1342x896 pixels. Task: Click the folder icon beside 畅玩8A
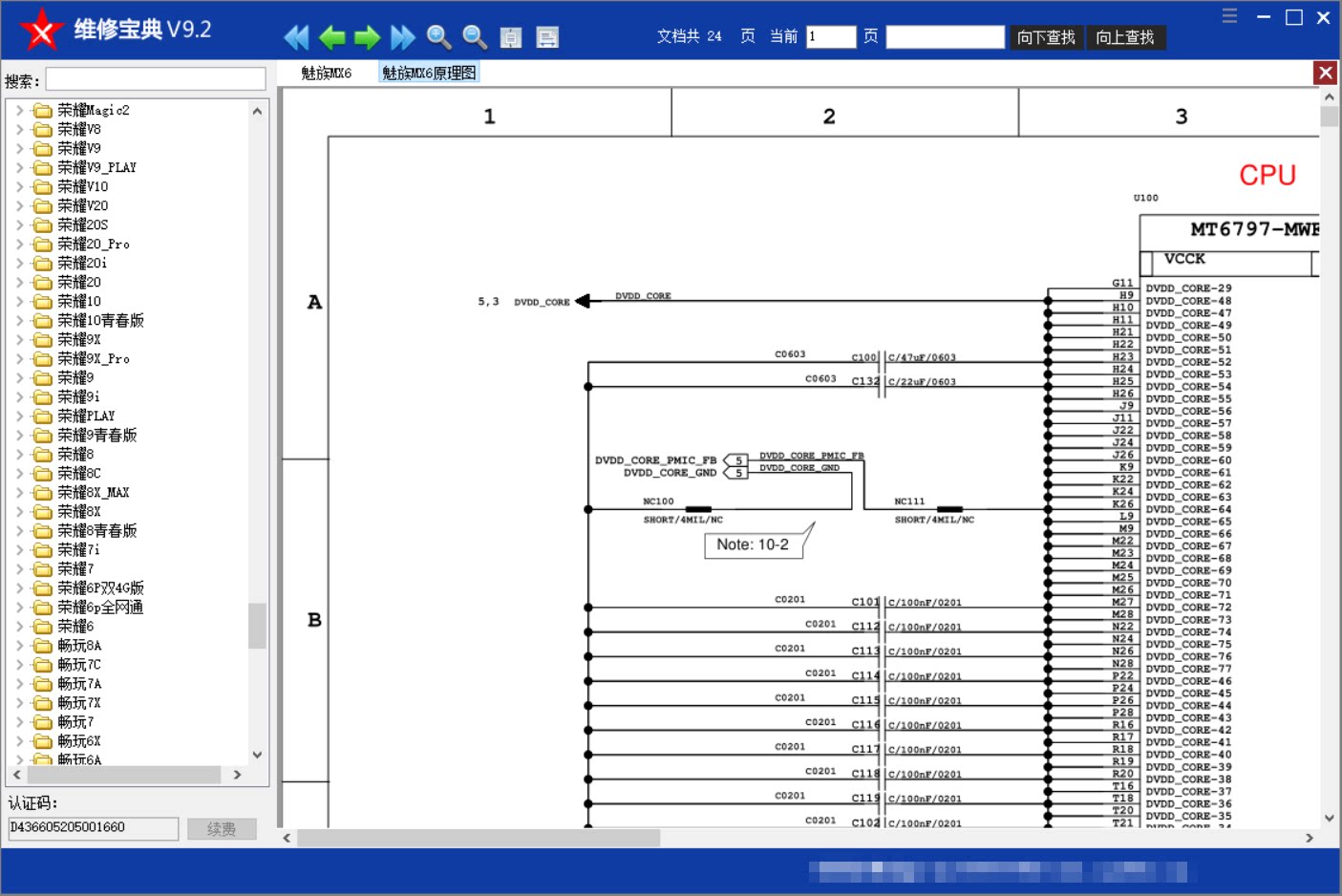tap(43, 645)
